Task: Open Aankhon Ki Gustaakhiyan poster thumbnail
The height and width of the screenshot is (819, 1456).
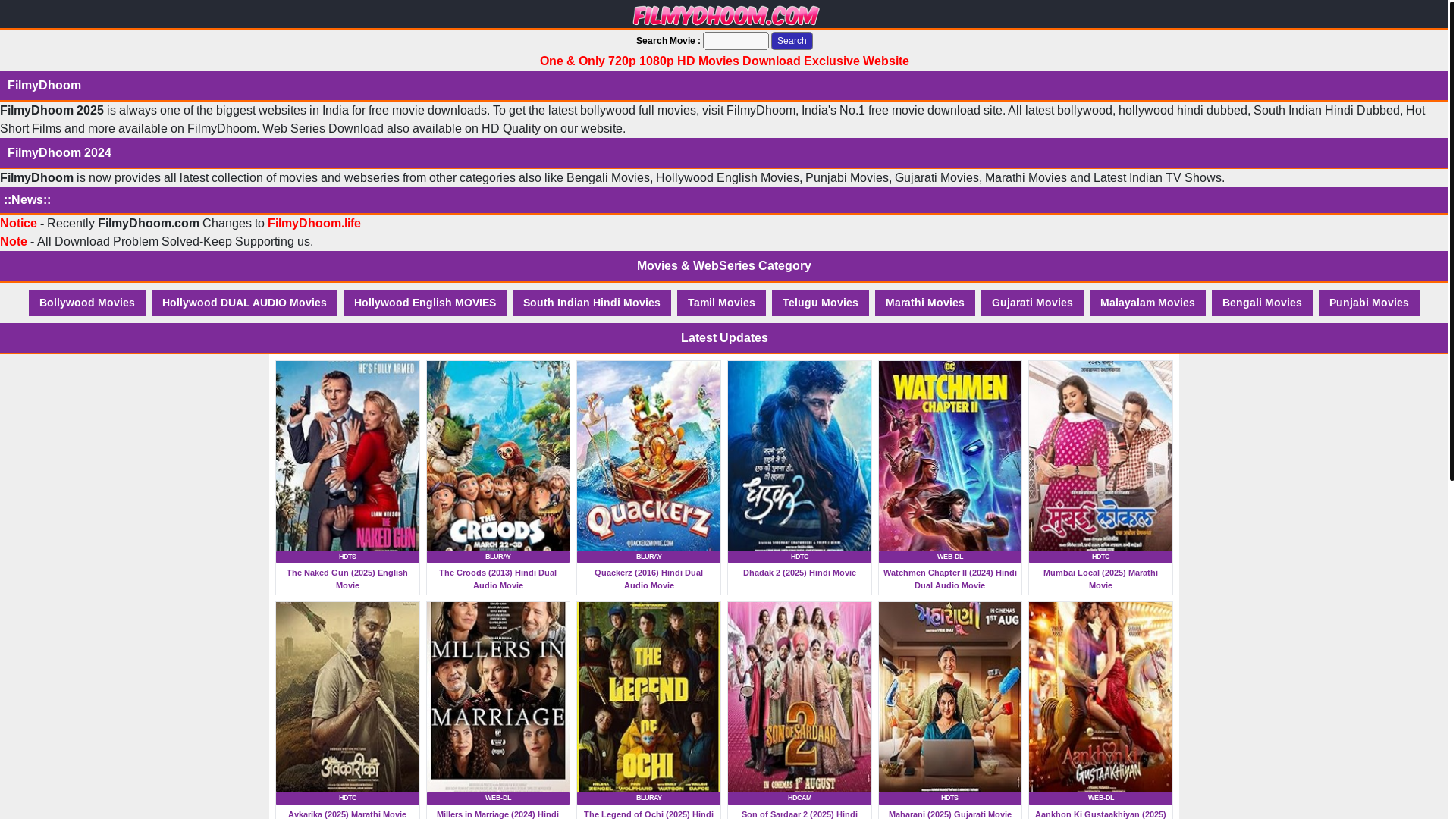Action: 1100,697
